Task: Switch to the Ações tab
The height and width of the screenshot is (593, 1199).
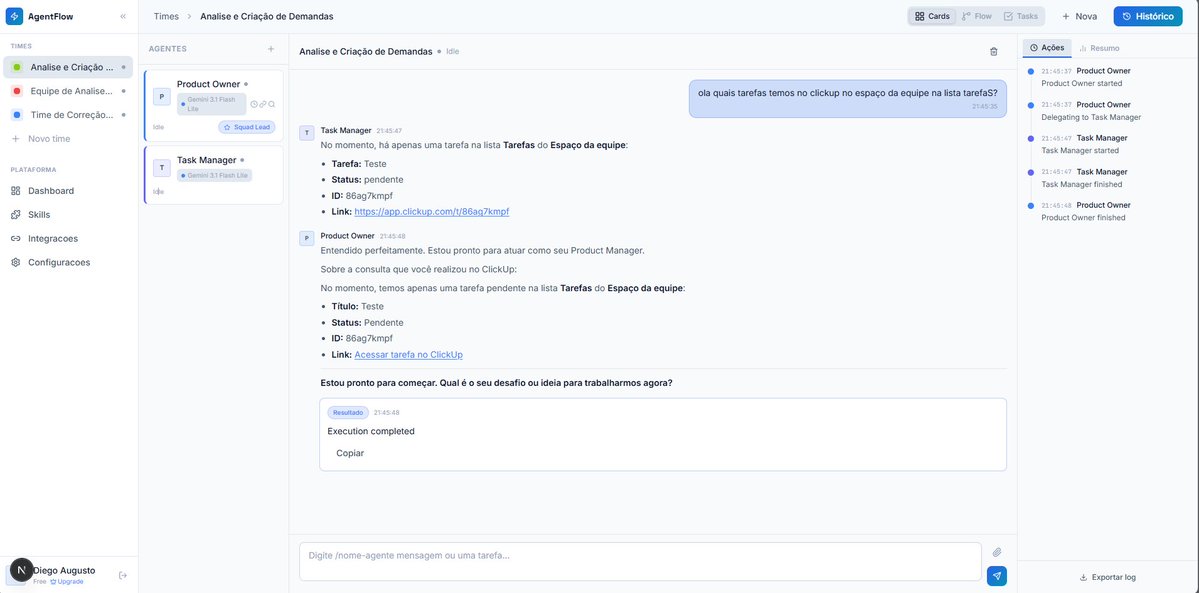Action: 1047,47
